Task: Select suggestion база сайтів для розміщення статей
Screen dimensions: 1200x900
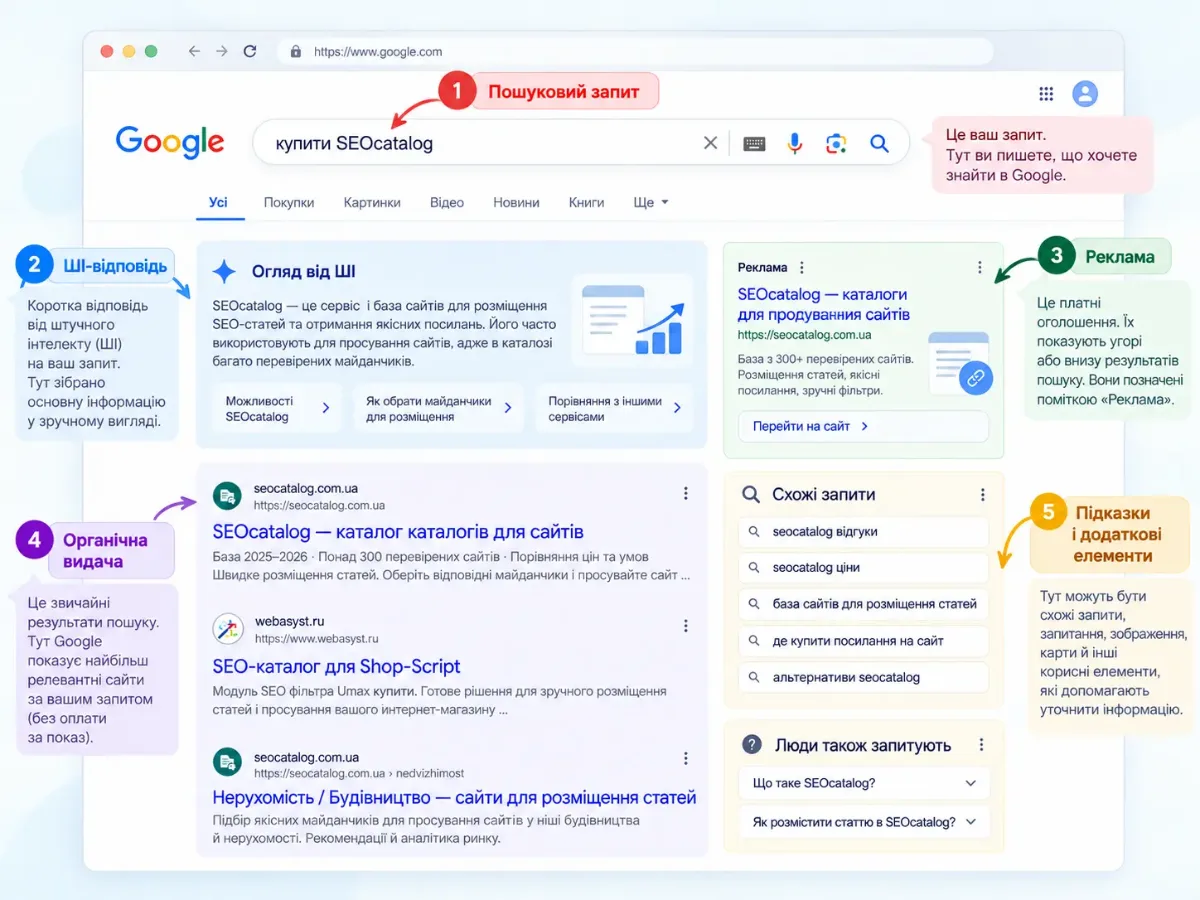Action: point(864,604)
